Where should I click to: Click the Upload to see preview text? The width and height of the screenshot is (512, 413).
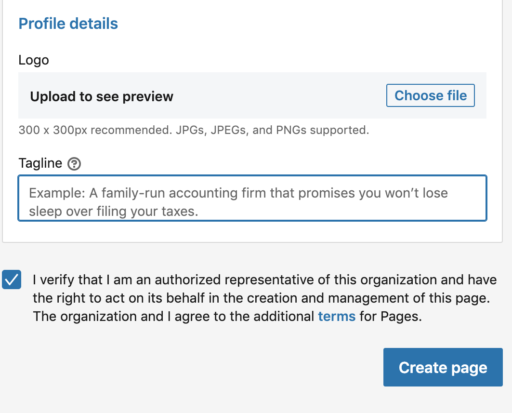pos(102,96)
